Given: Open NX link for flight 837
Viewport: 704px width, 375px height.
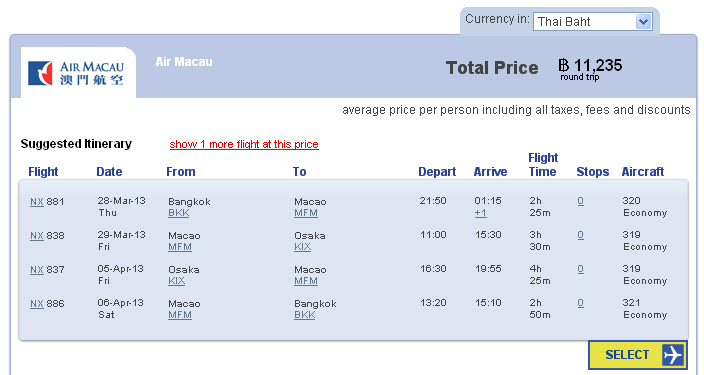Looking at the screenshot, I should click(x=37, y=270).
